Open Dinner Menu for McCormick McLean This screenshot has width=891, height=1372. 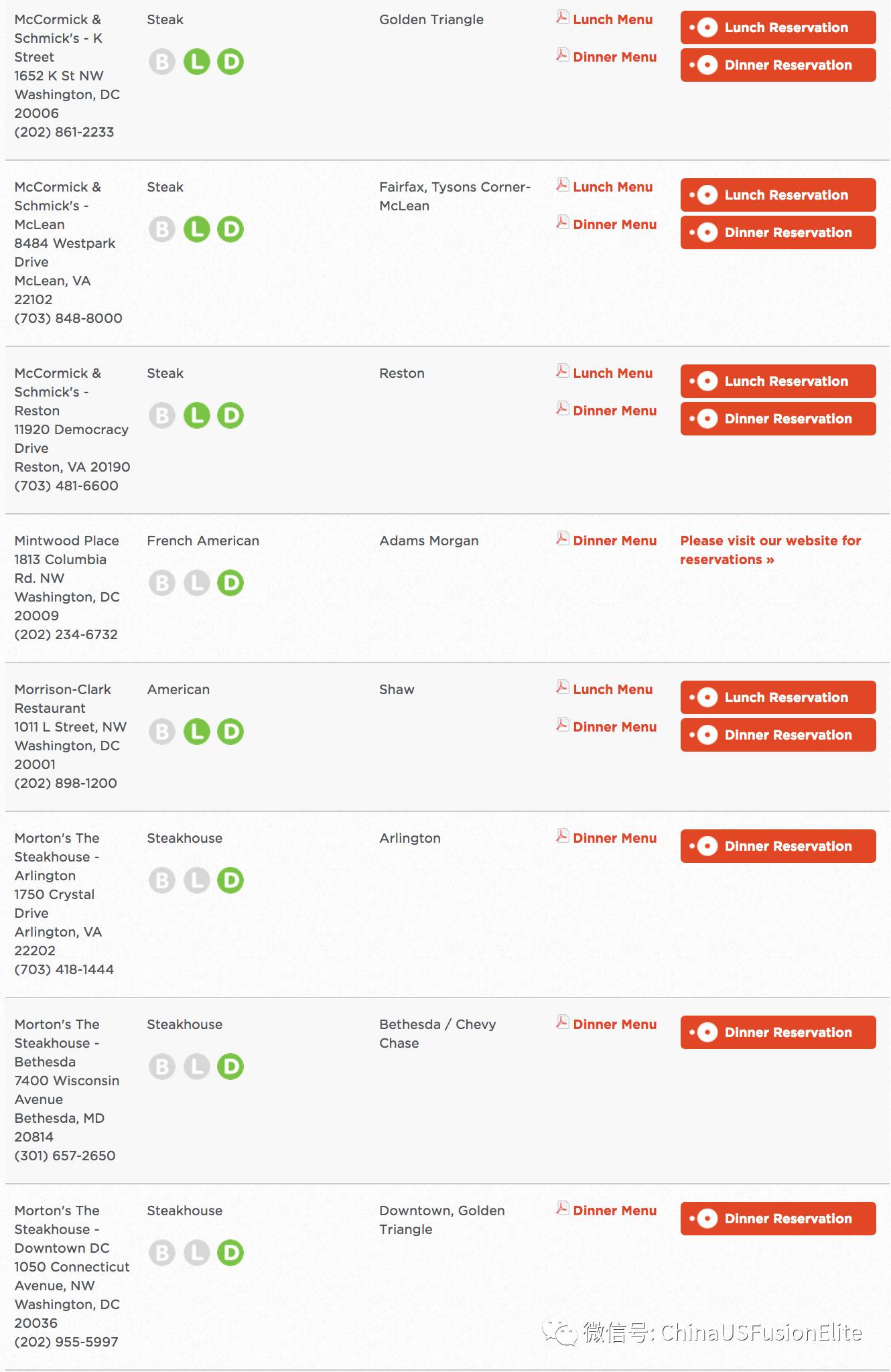pyautogui.click(x=614, y=224)
